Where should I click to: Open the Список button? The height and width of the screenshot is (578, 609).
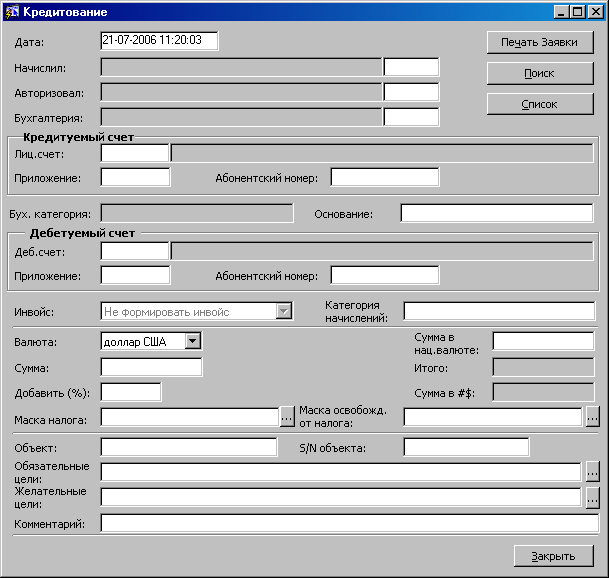click(540, 104)
